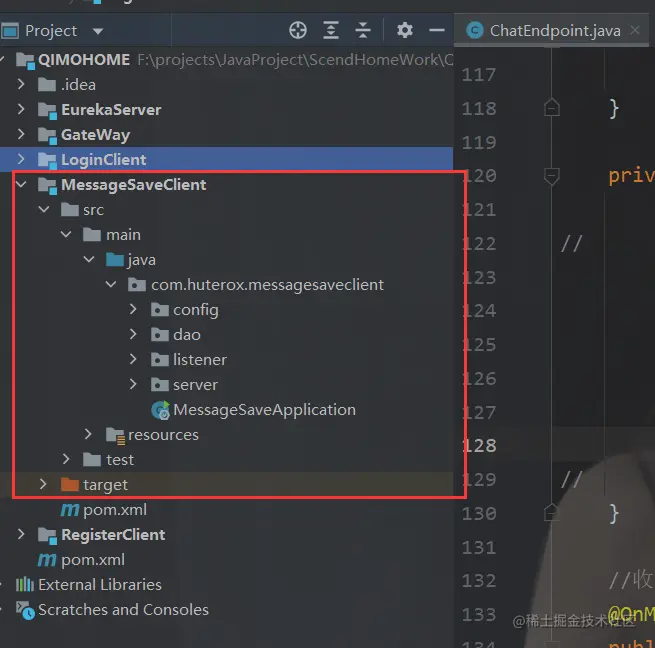Select the com.huterox.messagesaveclient package label
The height and width of the screenshot is (648, 655).
(x=267, y=285)
